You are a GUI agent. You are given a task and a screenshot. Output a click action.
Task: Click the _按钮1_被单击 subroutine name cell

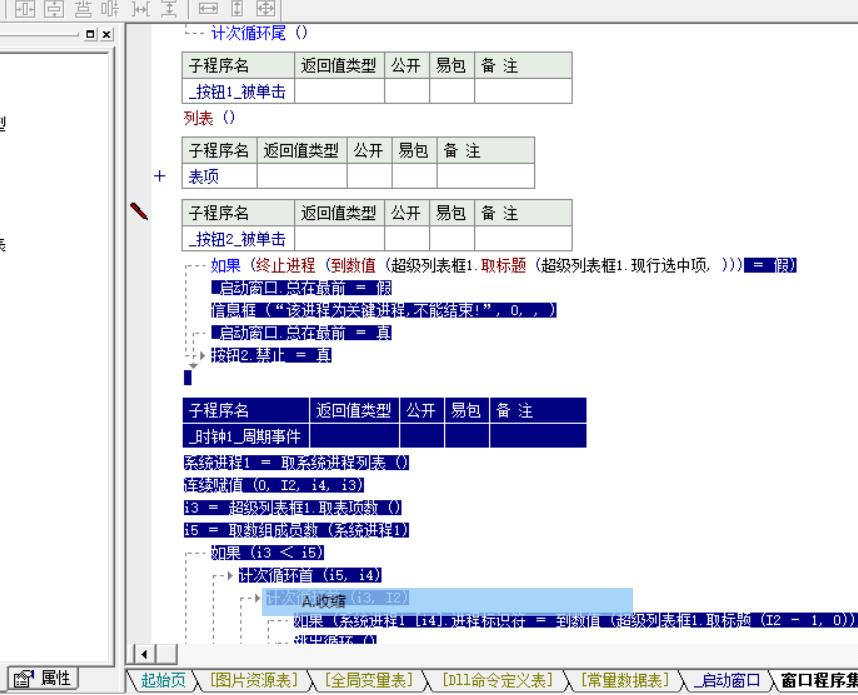coord(238,91)
